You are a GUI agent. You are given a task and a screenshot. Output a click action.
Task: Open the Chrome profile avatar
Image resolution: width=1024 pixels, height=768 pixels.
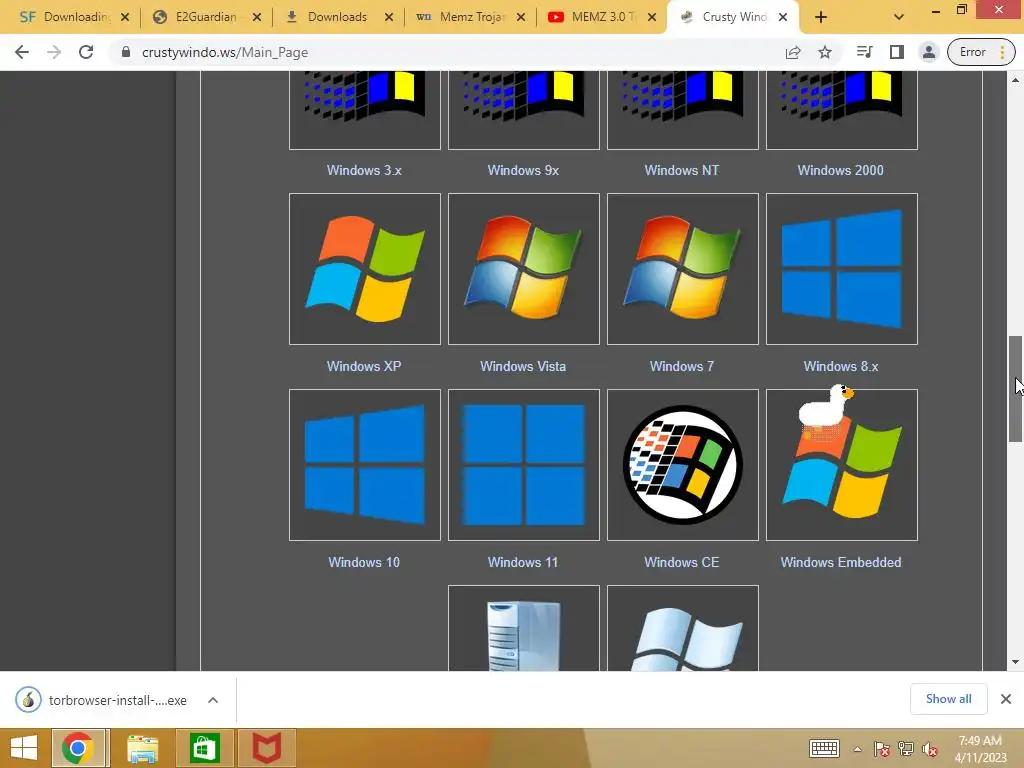pos(929,52)
